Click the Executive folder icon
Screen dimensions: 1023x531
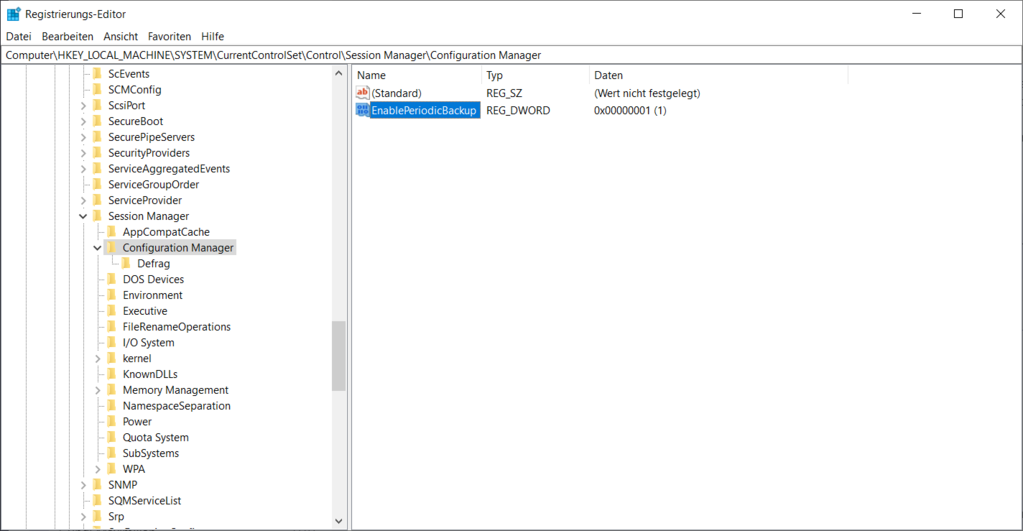pos(112,311)
